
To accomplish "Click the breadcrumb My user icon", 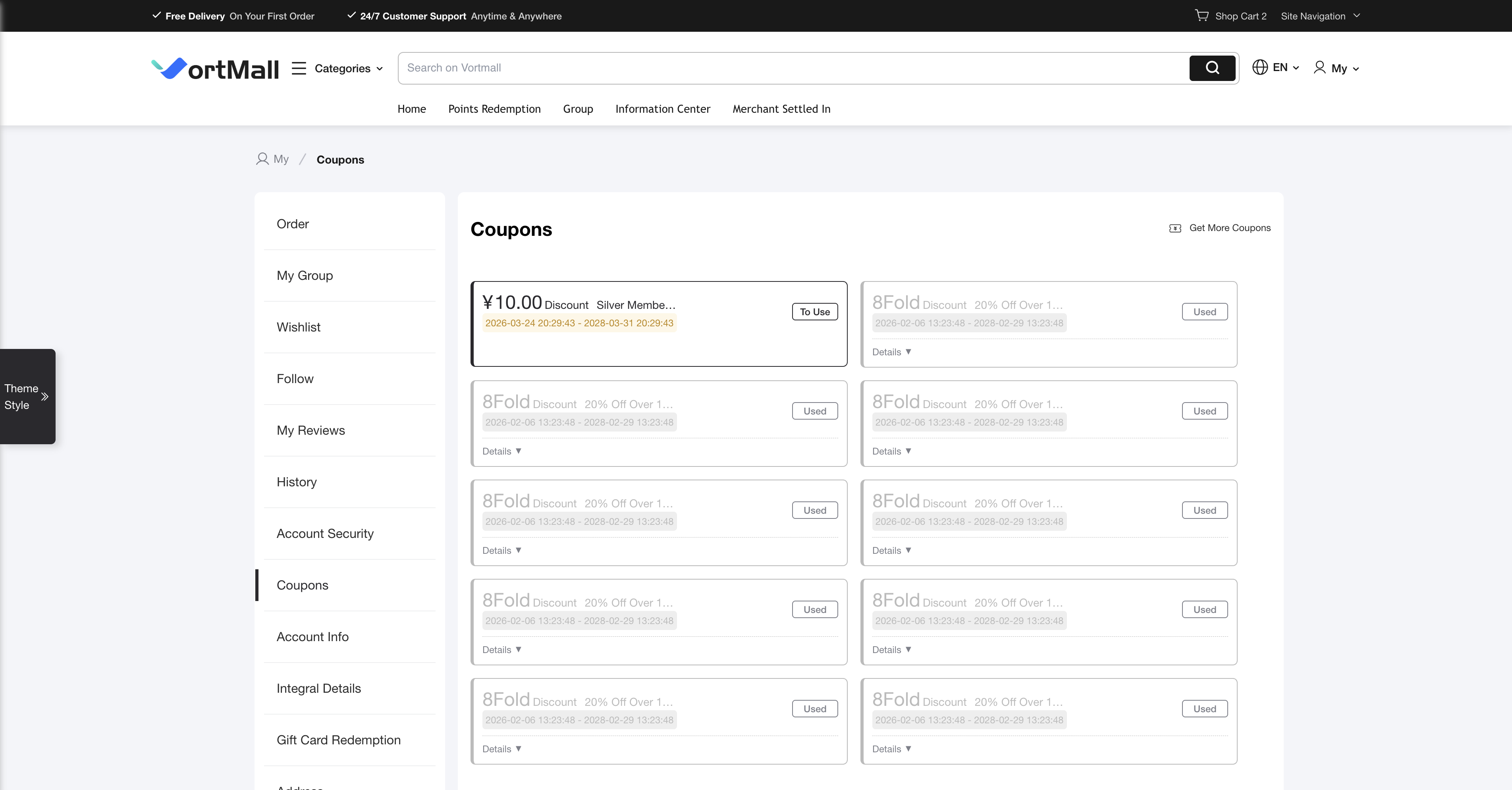I will 262,159.
